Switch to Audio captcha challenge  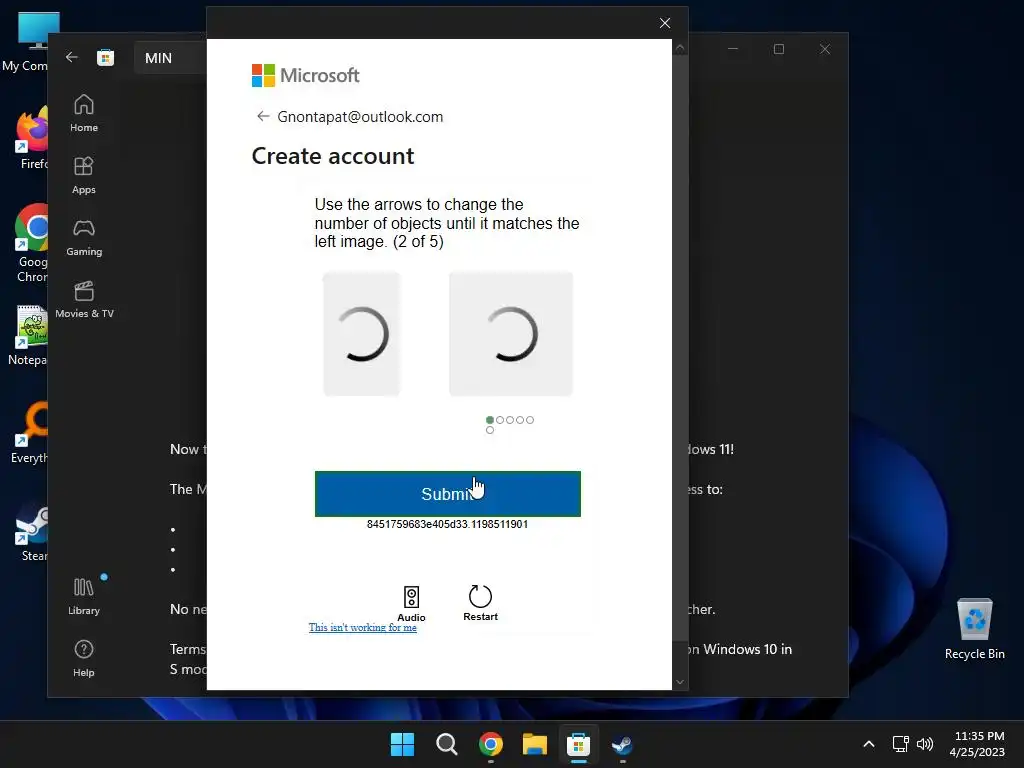411,603
